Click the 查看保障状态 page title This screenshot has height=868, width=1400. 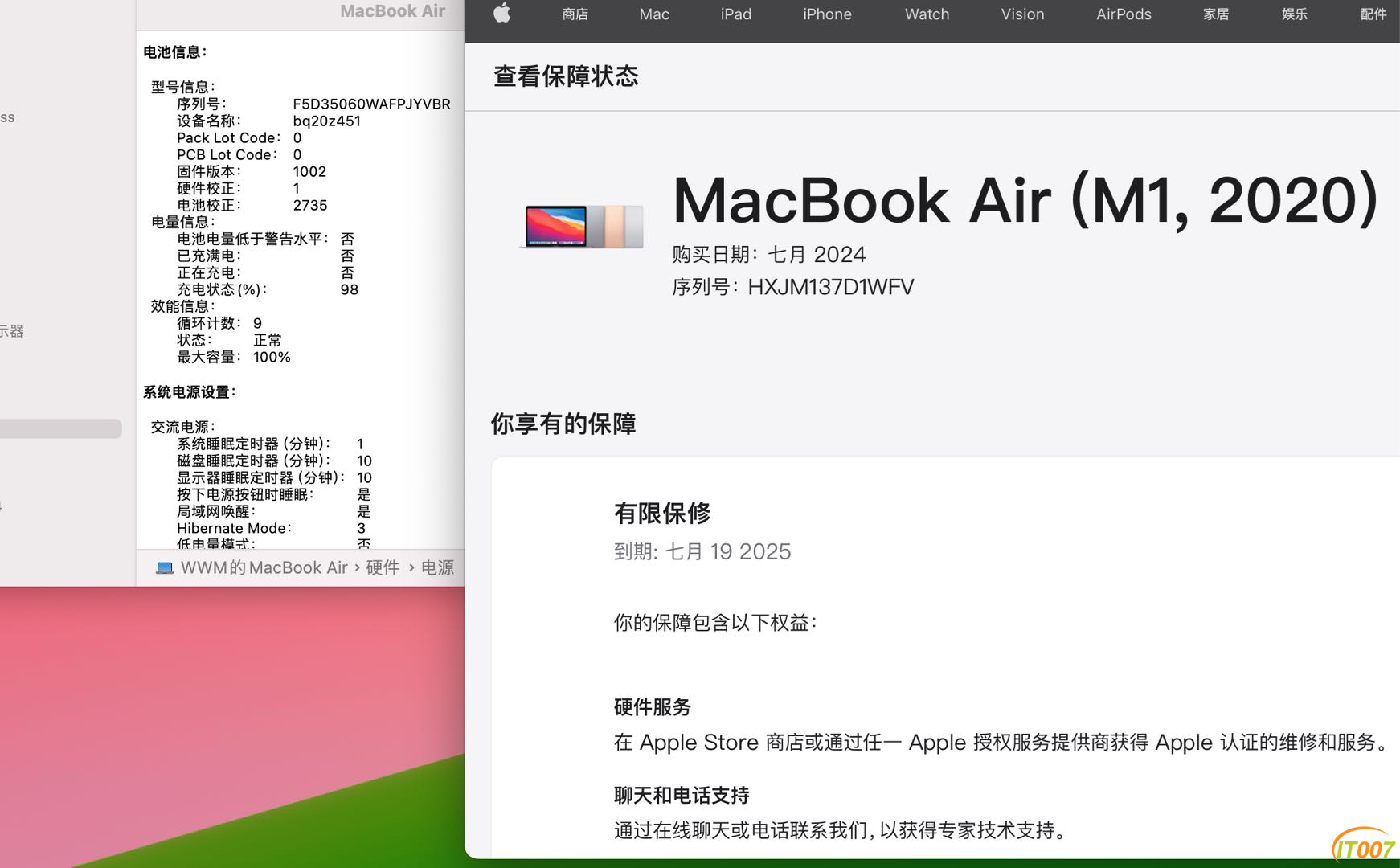(566, 76)
